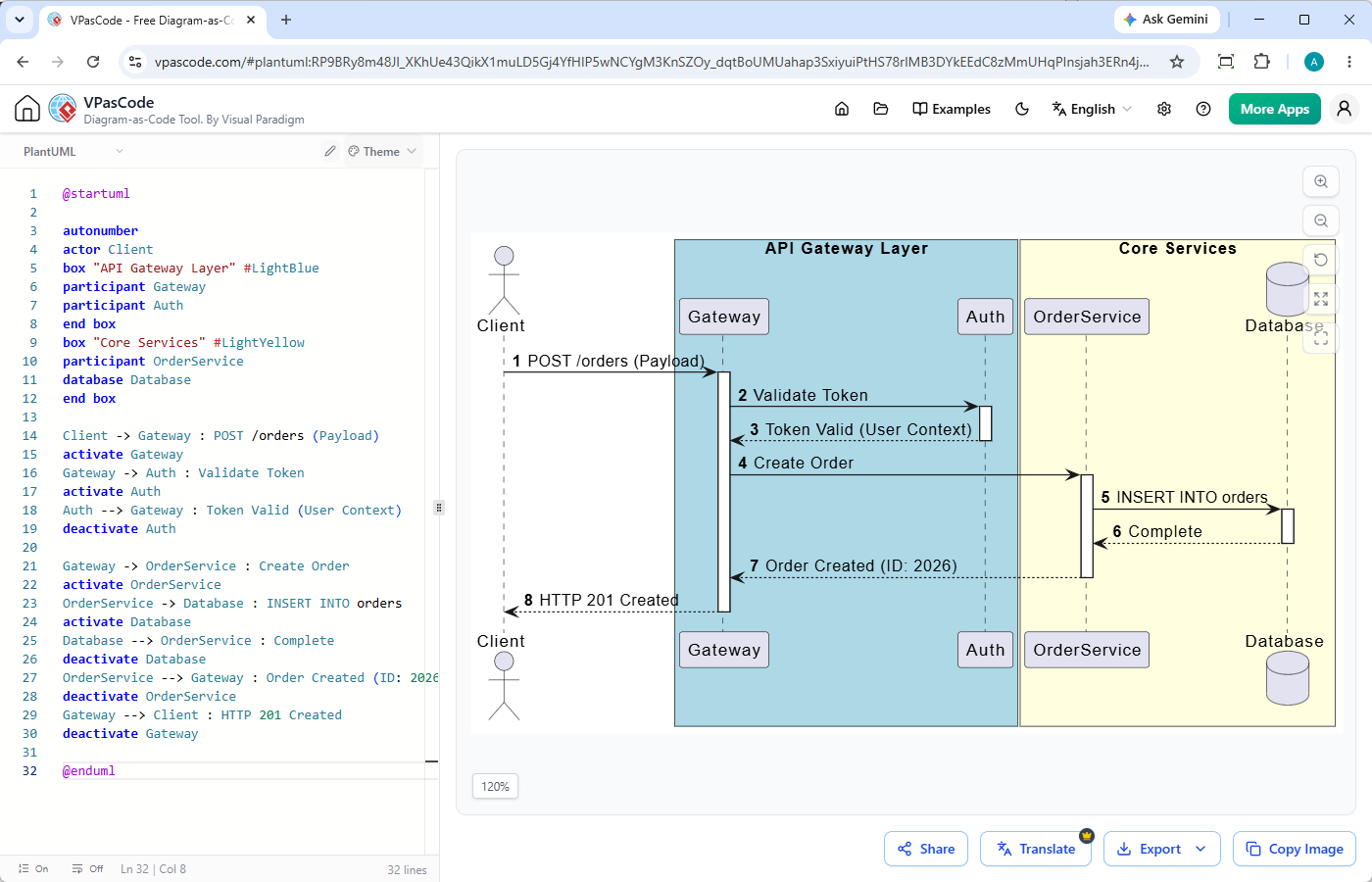Click 'Ln 32 | Col 8' in status bar
Screen dimensions: 1372x882
(153, 868)
